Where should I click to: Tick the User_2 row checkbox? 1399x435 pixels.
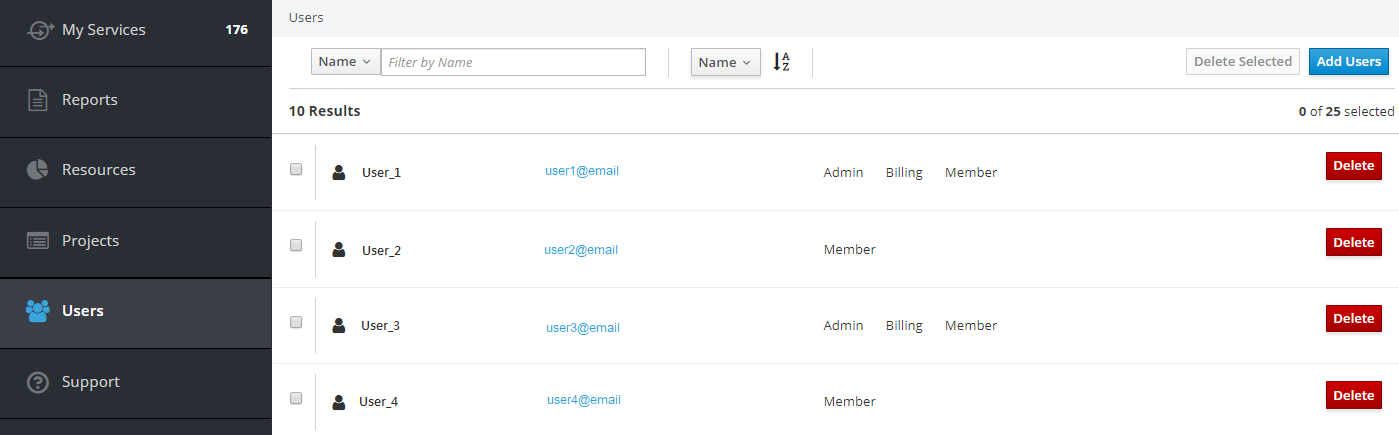point(296,246)
